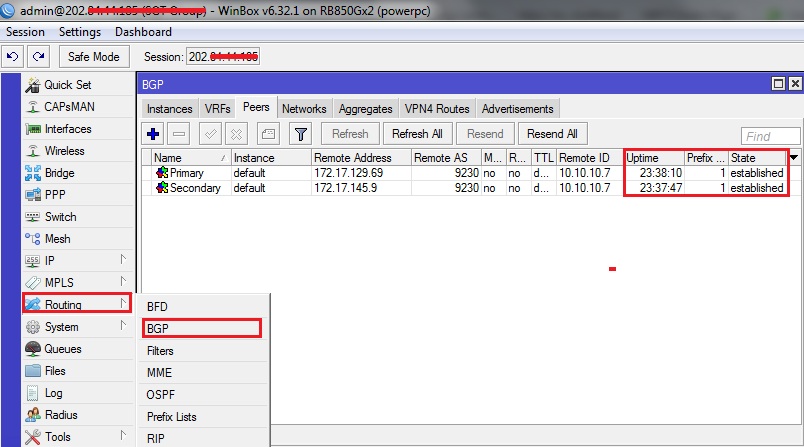The width and height of the screenshot is (804, 447).
Task: Switch to the Networks tab
Action: [304, 109]
